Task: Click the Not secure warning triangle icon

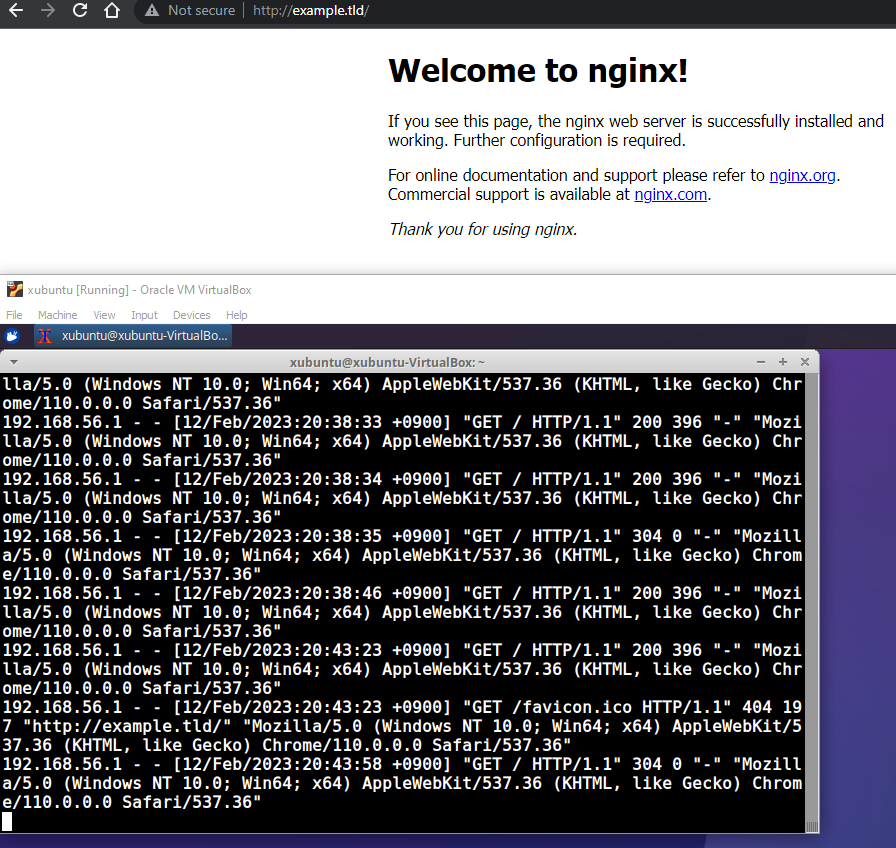Action: click(x=151, y=10)
